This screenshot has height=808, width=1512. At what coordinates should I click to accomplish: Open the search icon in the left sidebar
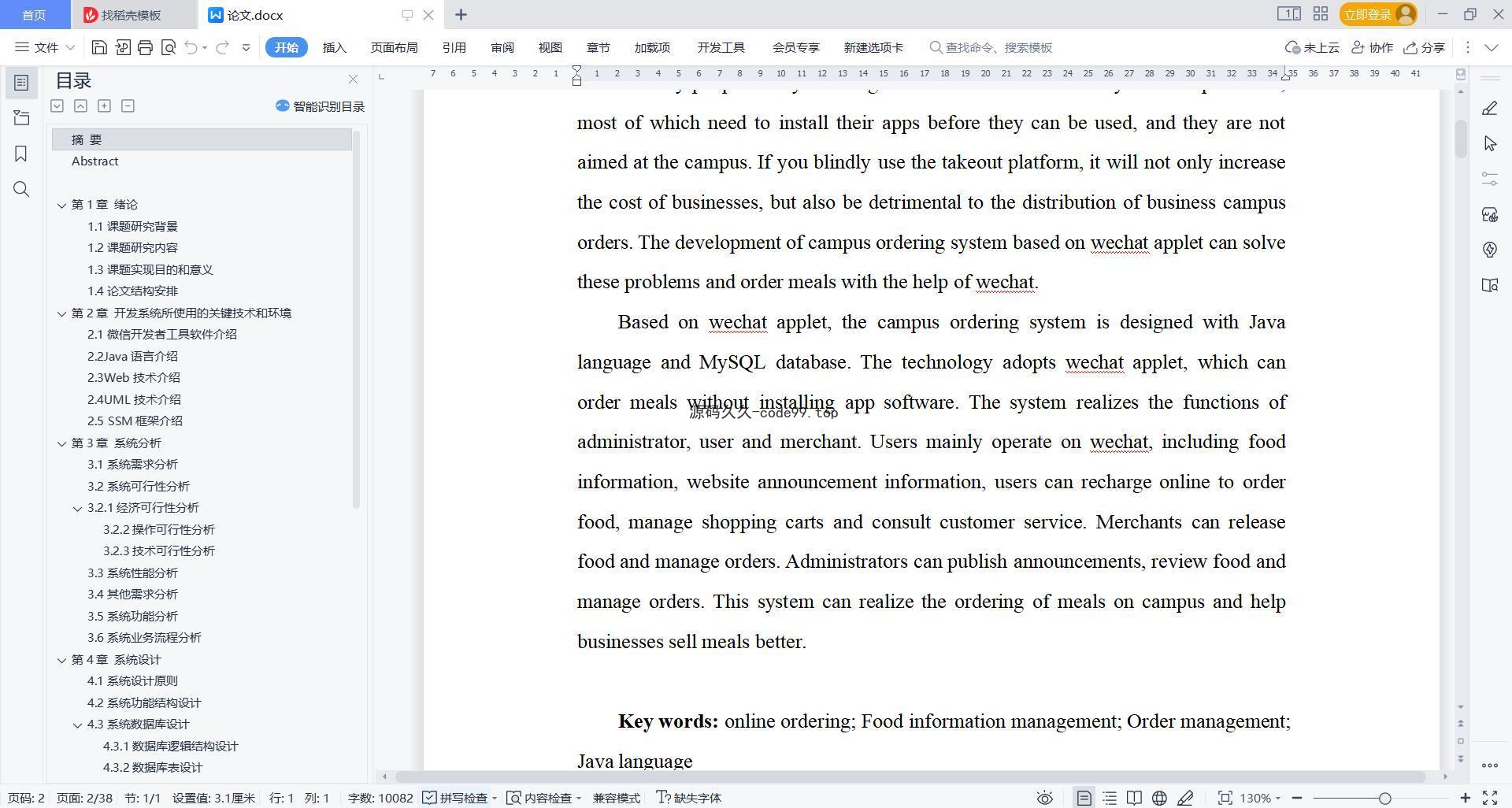tap(21, 189)
